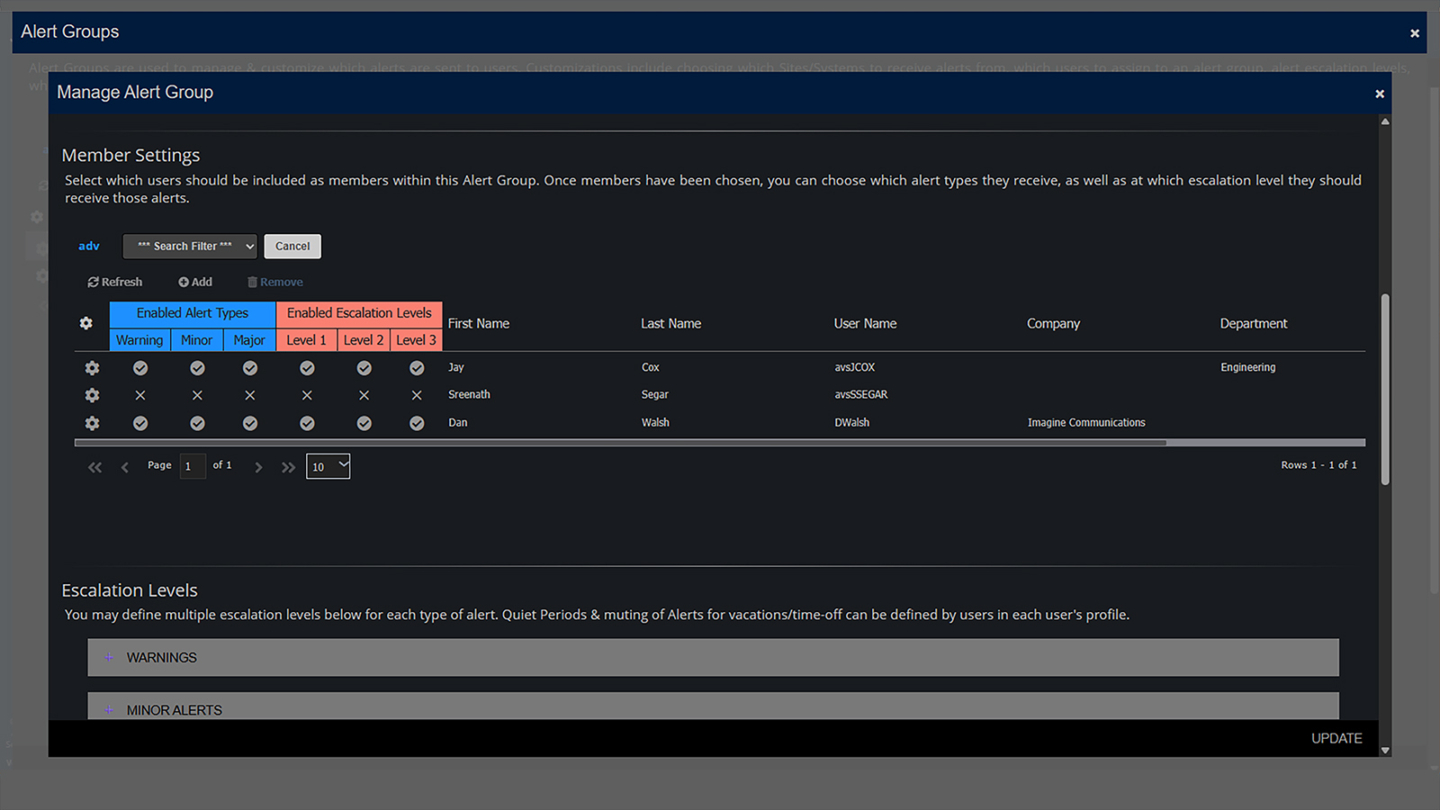Click the Minor column header
Screen dimensions: 1440x810
click(196, 340)
